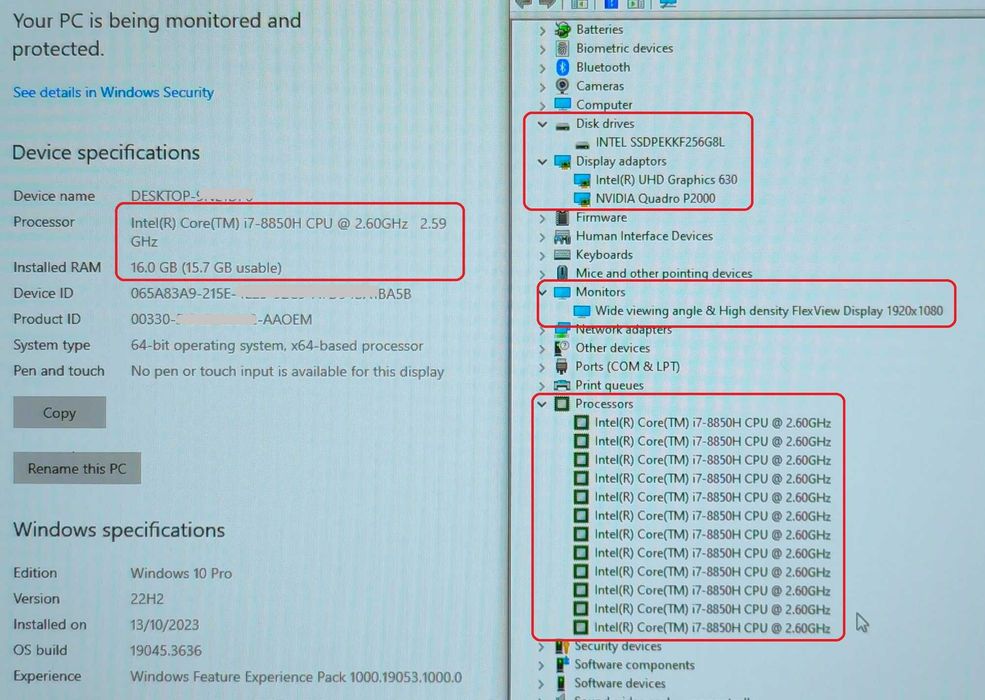The width and height of the screenshot is (985, 700).
Task: Select the Computer tree label
Action: point(604,105)
